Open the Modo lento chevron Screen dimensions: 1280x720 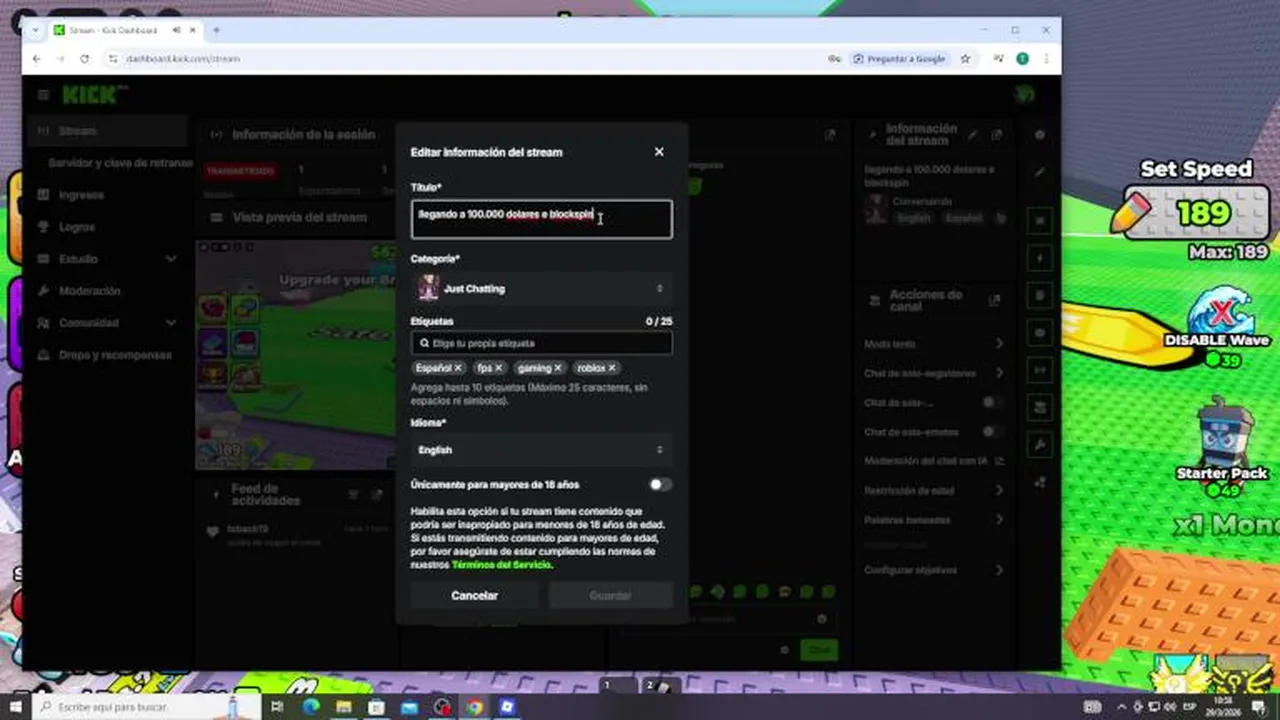[x=999, y=344]
